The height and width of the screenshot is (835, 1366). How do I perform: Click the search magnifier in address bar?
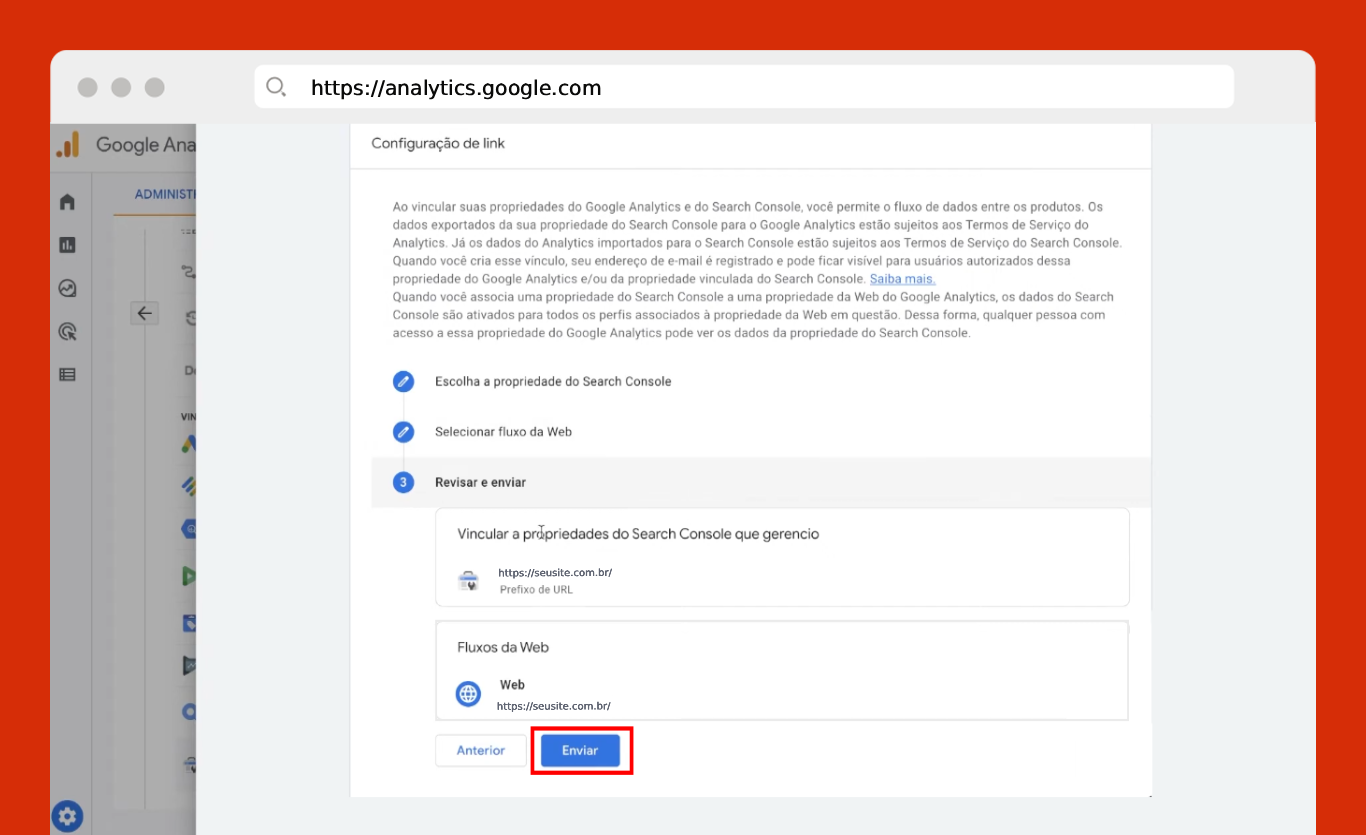pos(276,87)
